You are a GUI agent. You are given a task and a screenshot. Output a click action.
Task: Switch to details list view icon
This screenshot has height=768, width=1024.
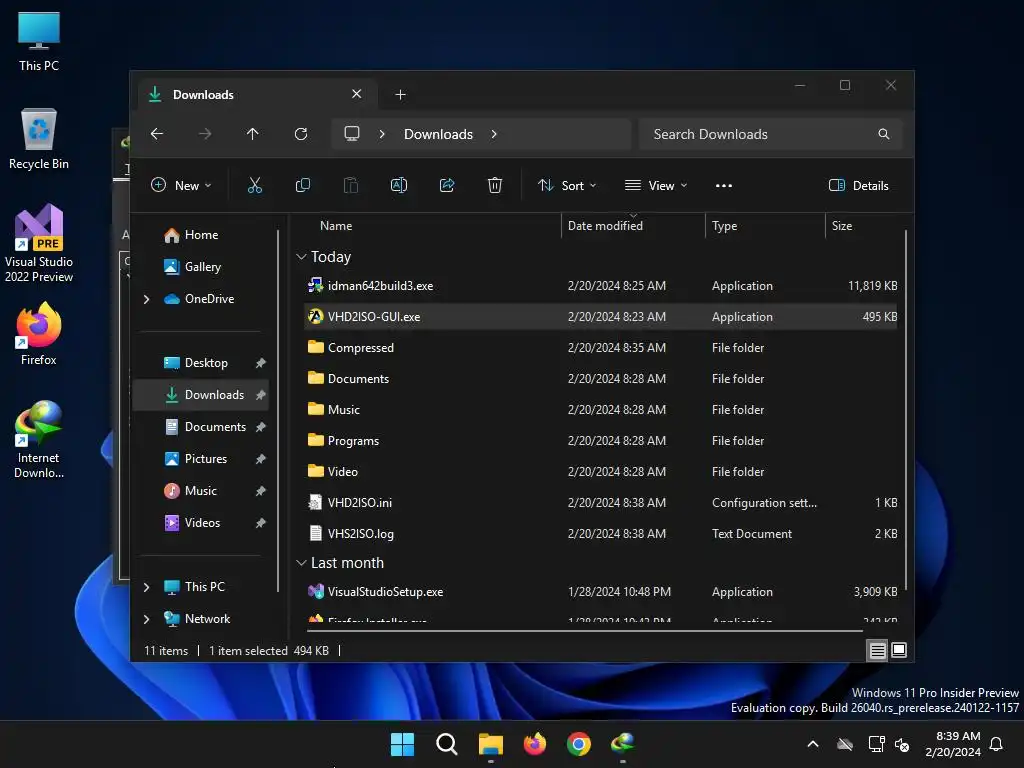877,650
